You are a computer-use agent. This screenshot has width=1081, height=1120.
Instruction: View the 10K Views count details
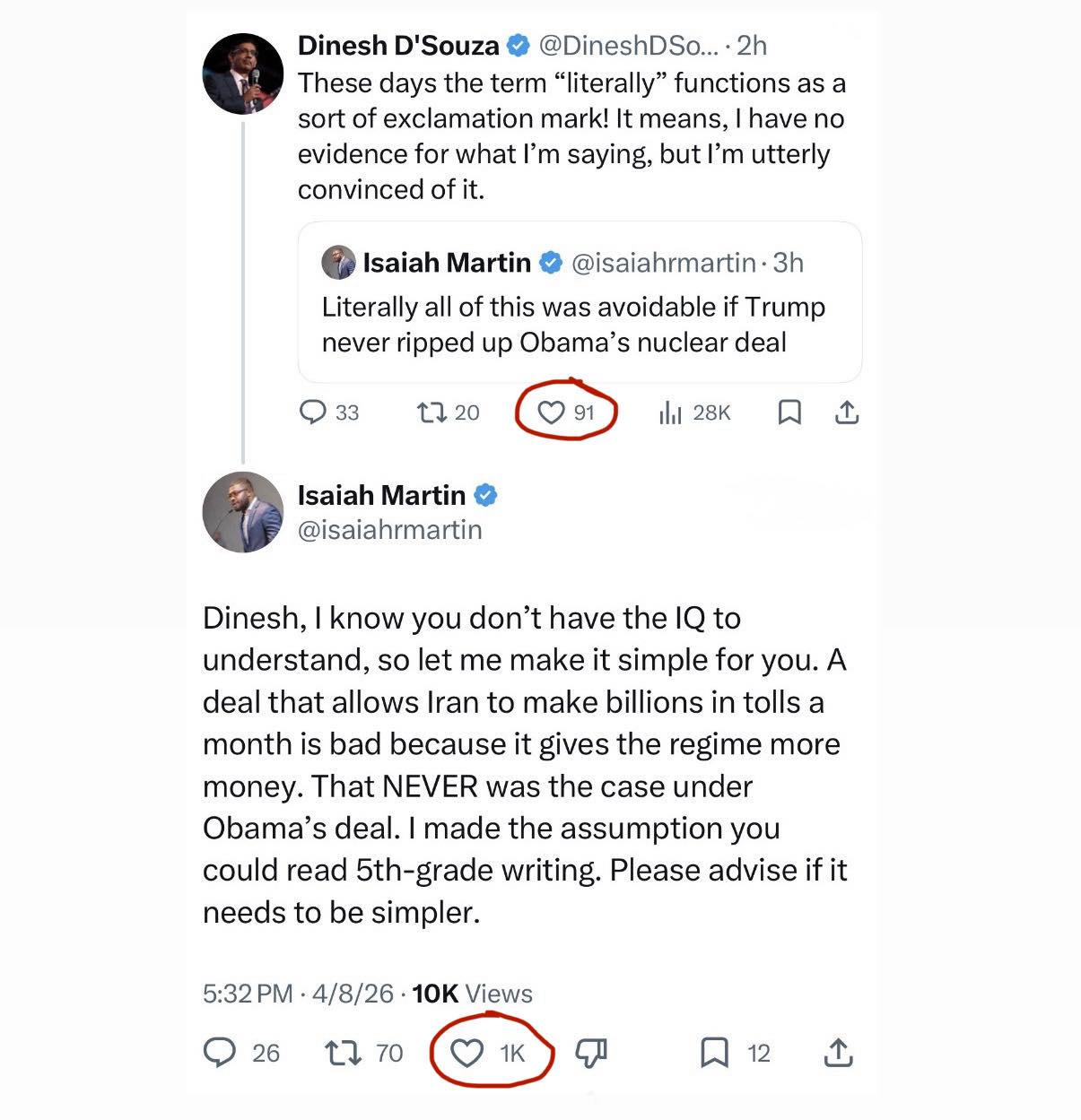472,994
